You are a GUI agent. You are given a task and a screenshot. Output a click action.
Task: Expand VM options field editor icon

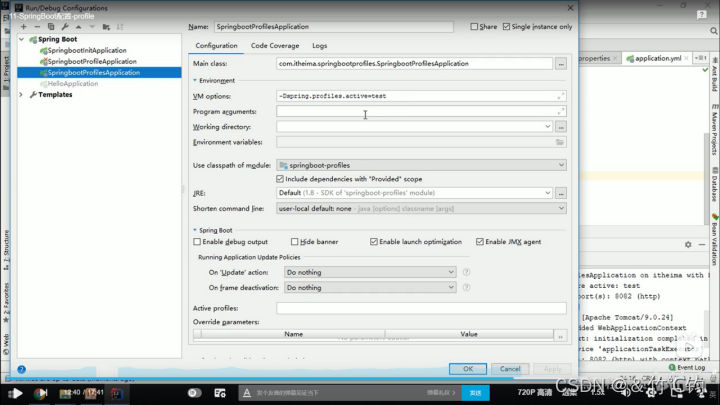pos(561,96)
